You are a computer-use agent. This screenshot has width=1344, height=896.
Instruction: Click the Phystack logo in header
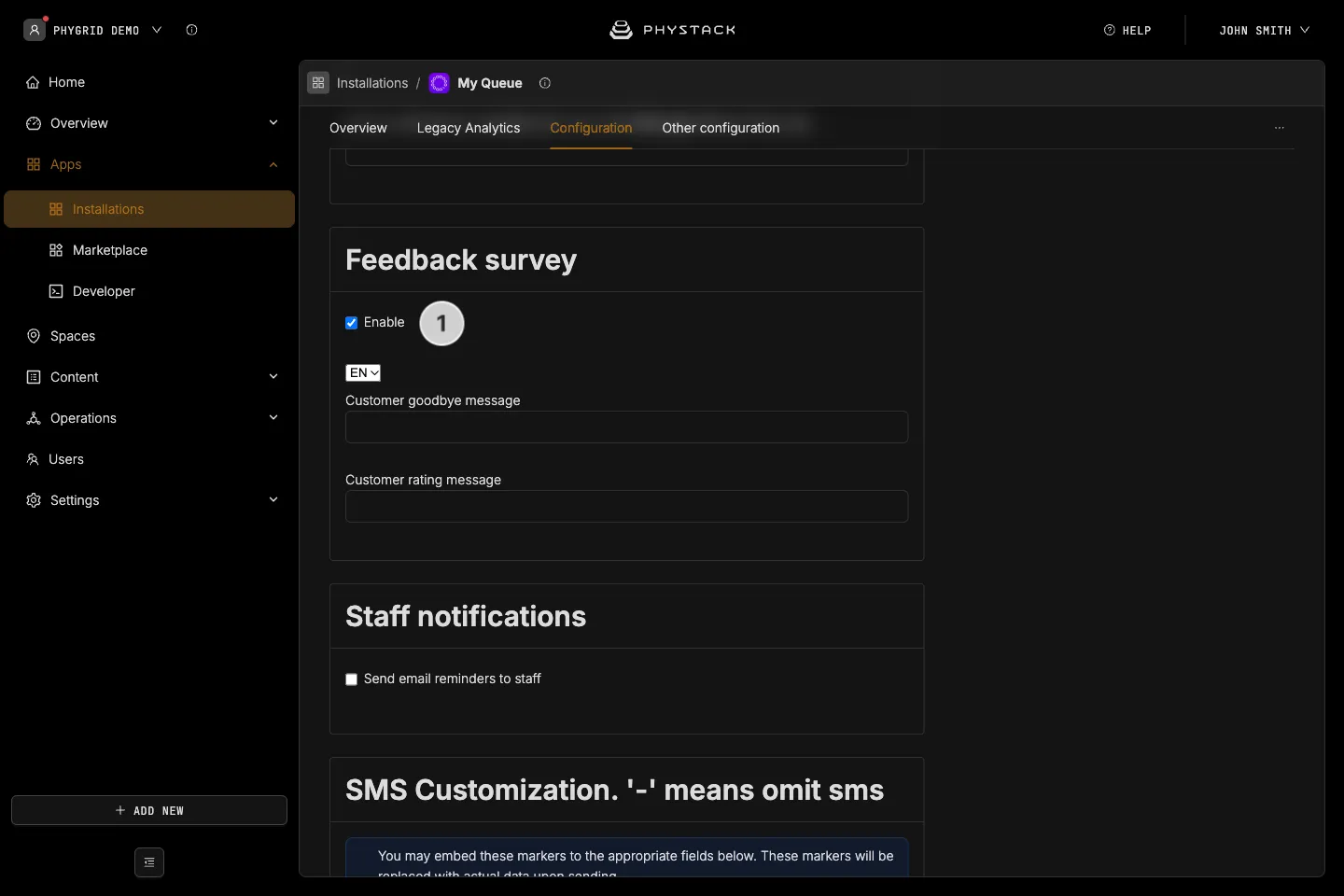click(x=672, y=30)
